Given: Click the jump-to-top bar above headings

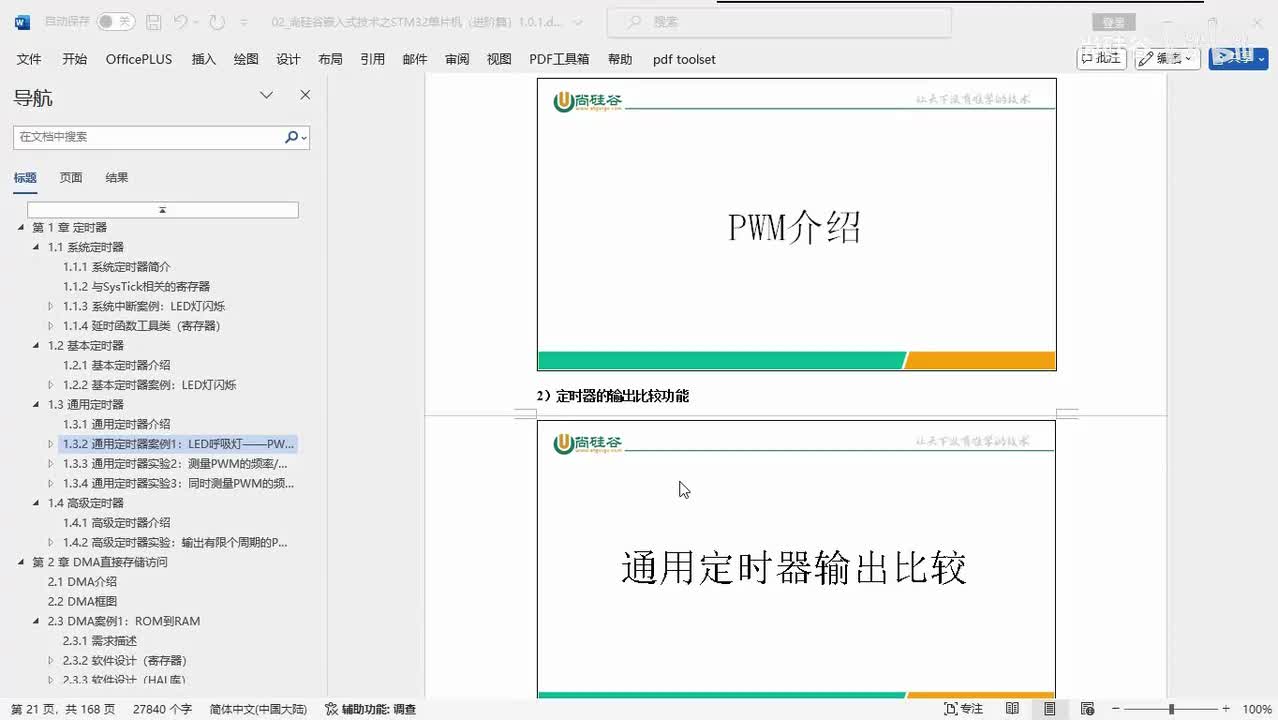Looking at the screenshot, I should pyautogui.click(x=162, y=210).
